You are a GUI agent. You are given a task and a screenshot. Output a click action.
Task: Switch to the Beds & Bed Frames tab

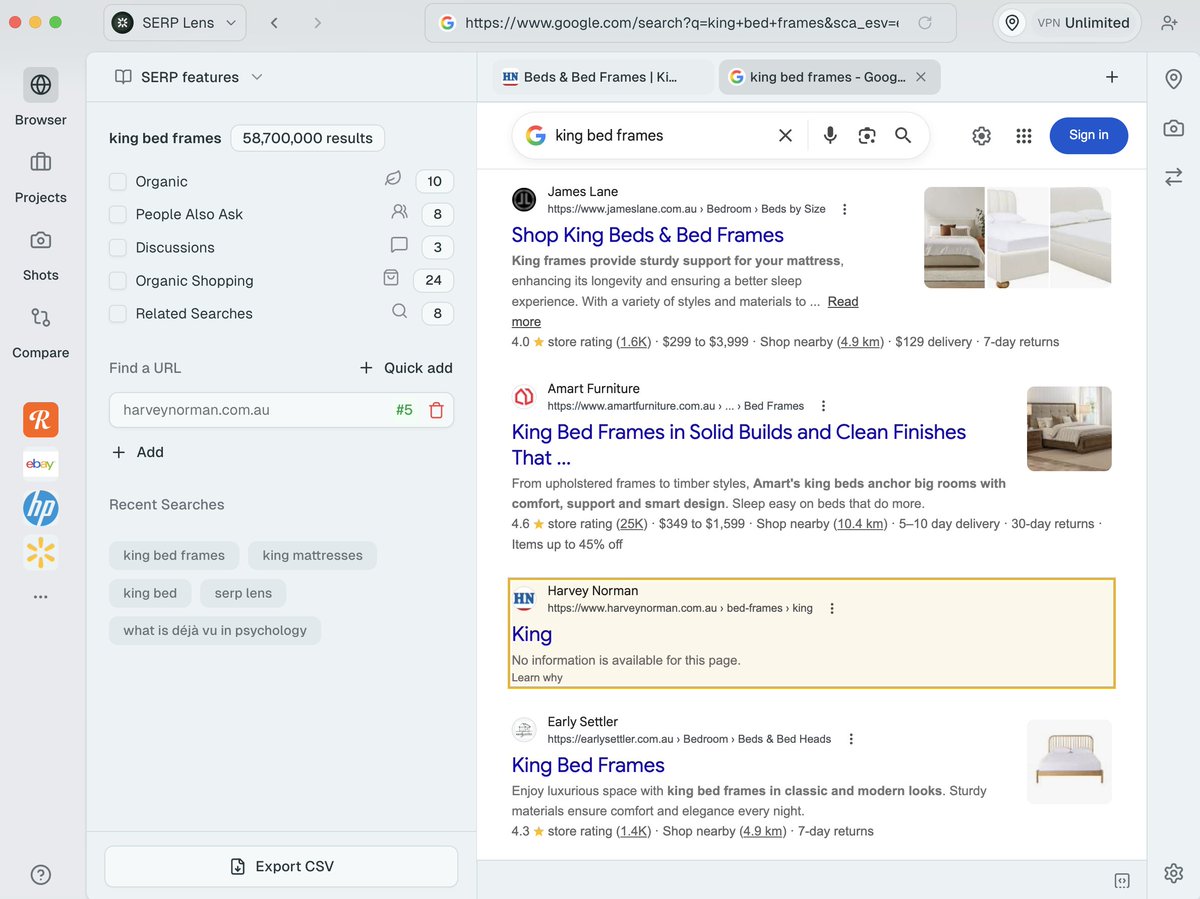pos(603,77)
